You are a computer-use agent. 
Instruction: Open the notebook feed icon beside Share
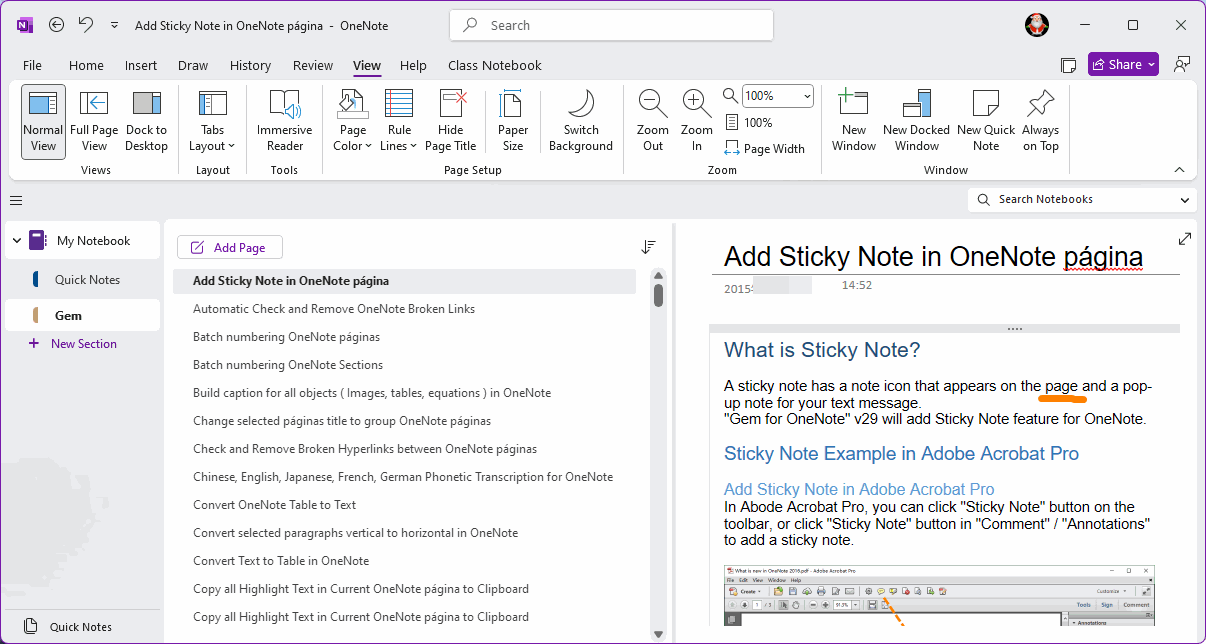[x=1068, y=65]
